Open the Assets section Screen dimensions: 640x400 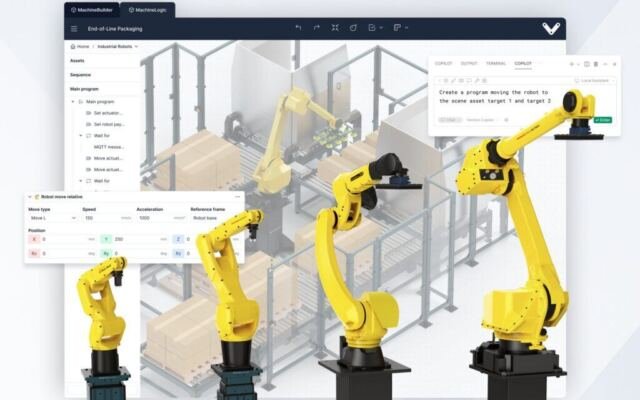(x=77, y=61)
